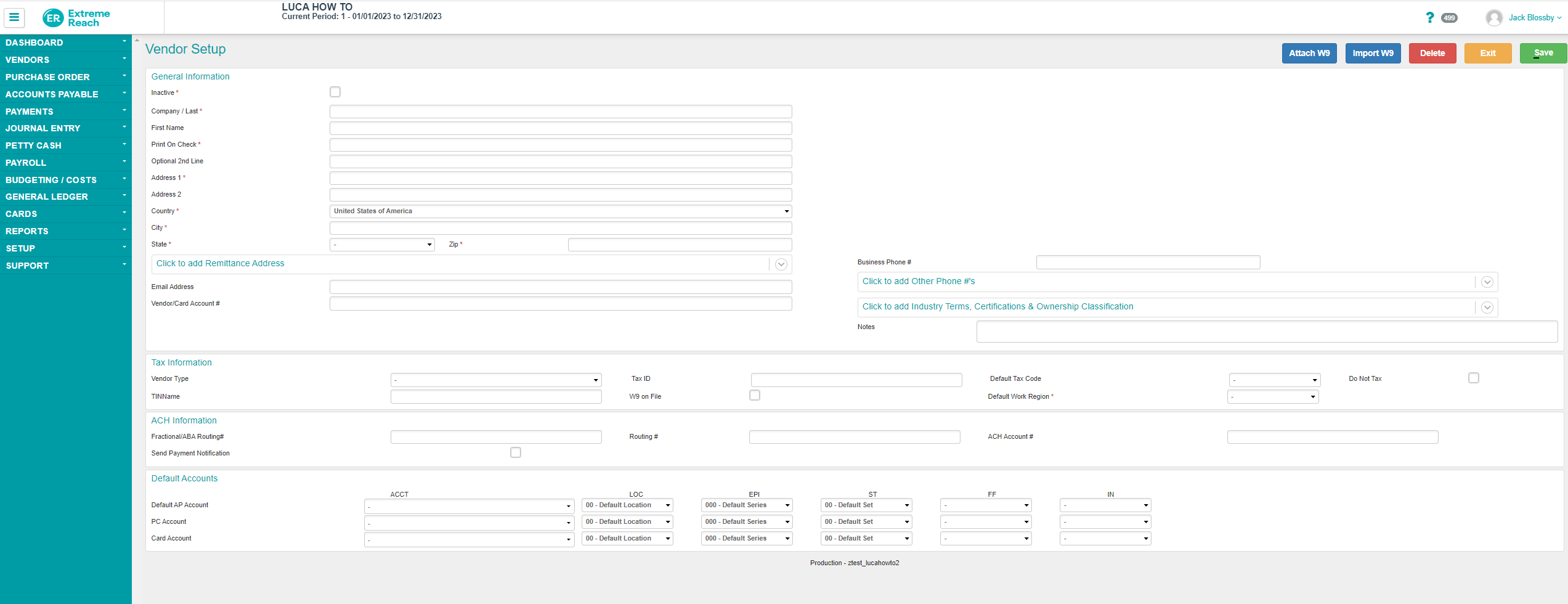Tick the Inactive checkbox
1568x604 pixels.
[335, 92]
